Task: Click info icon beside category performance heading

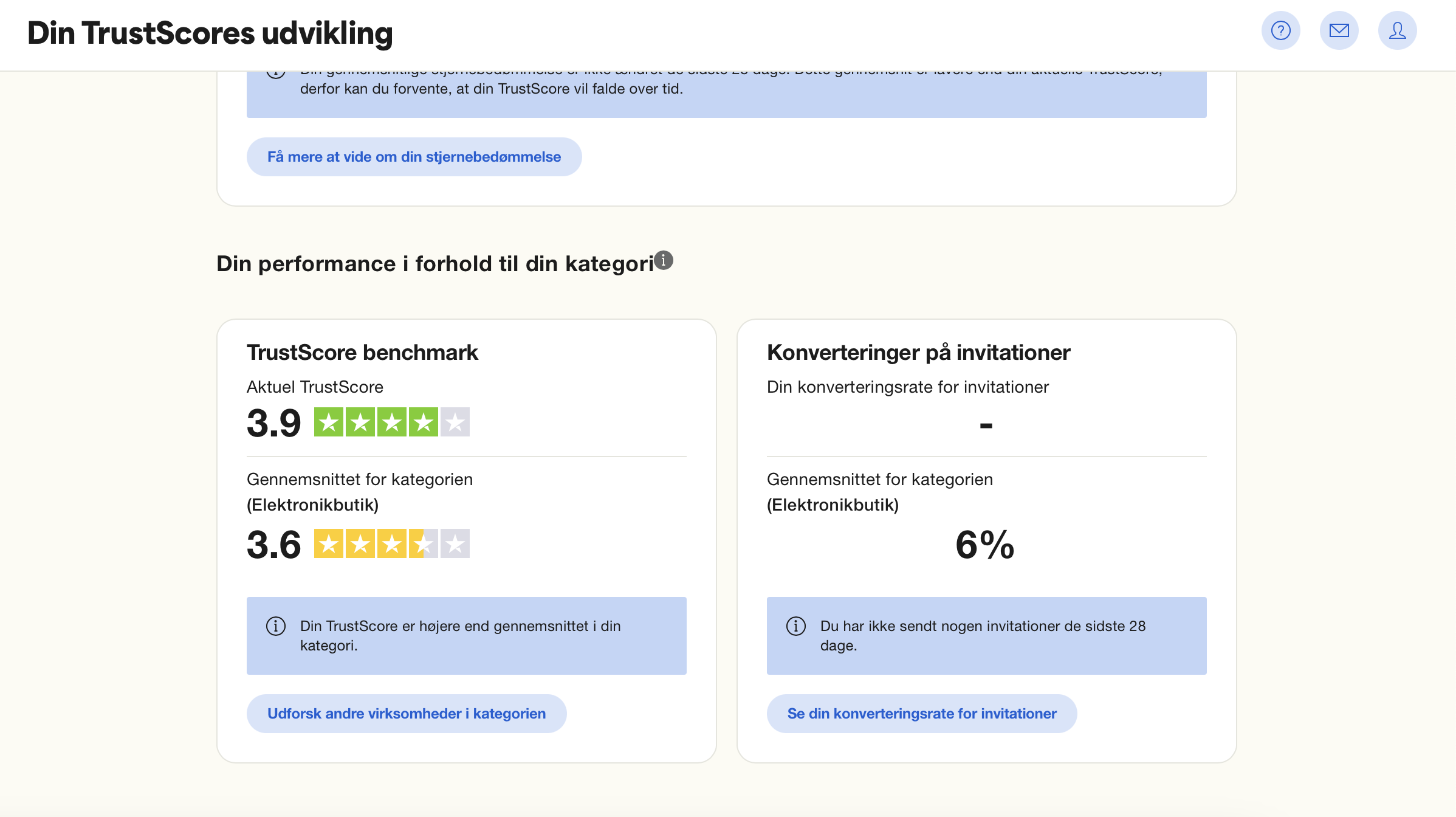Action: (x=664, y=260)
